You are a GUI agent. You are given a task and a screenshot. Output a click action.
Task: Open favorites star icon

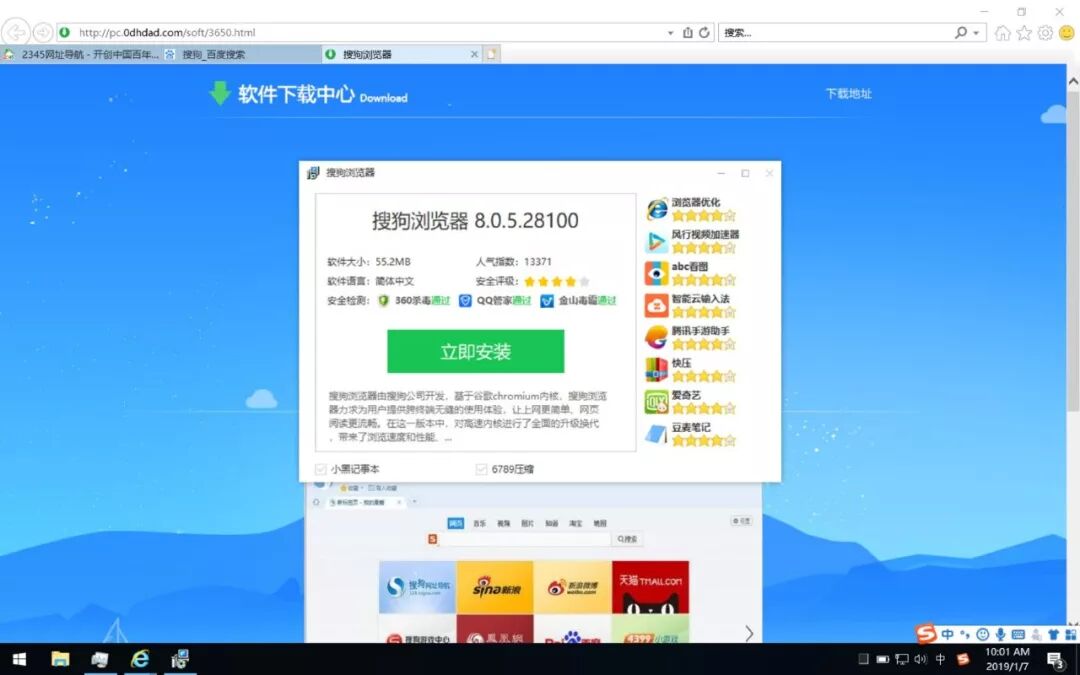click(x=1024, y=32)
